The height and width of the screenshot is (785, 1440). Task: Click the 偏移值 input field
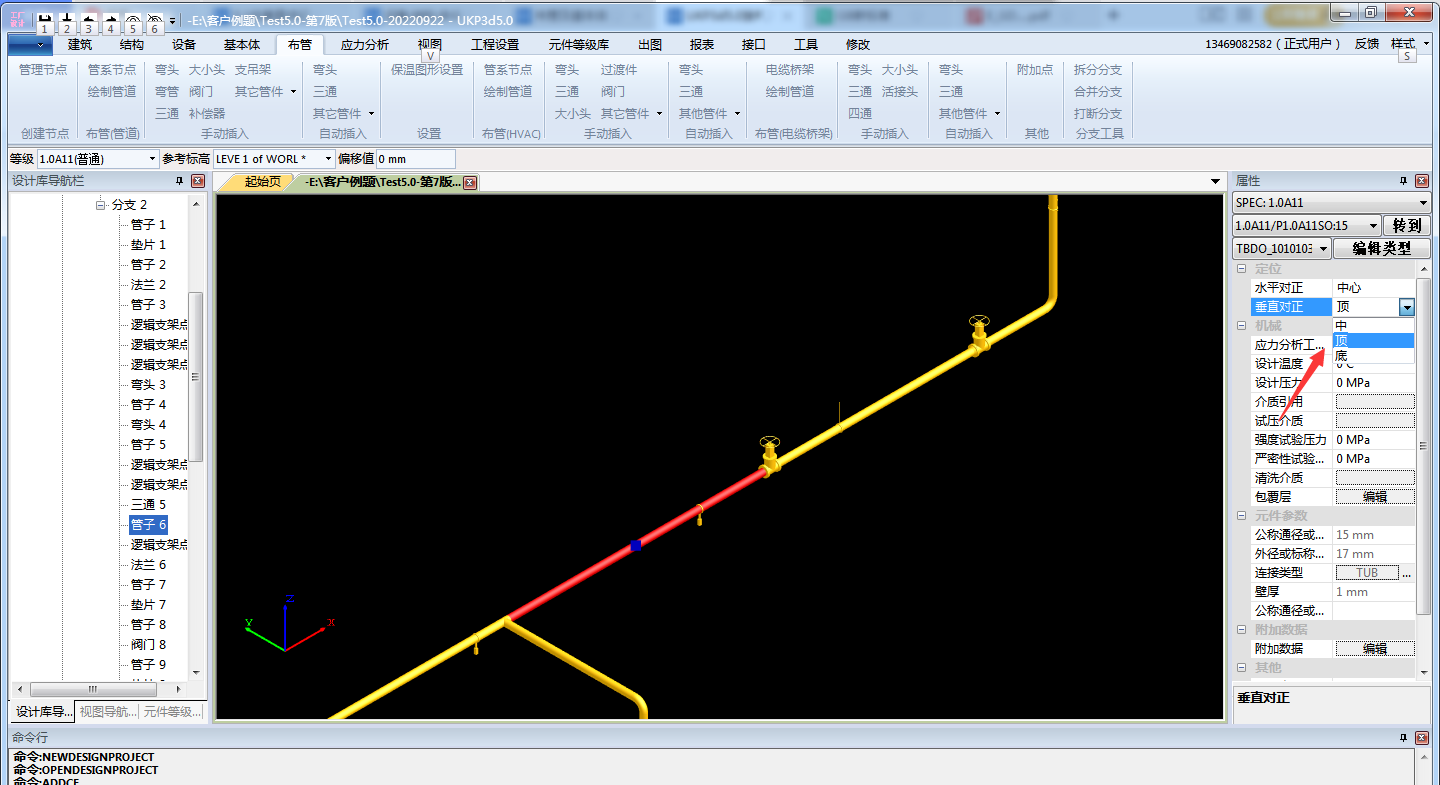tap(415, 159)
